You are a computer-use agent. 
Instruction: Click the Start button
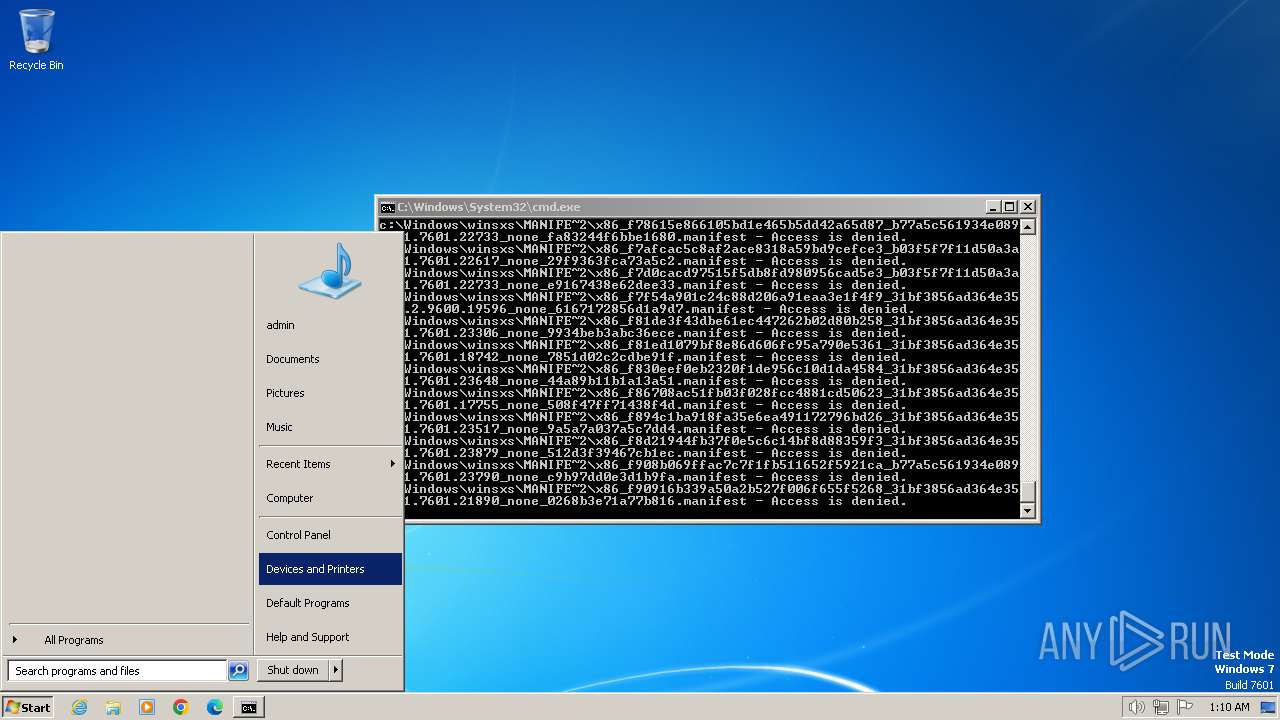28,707
